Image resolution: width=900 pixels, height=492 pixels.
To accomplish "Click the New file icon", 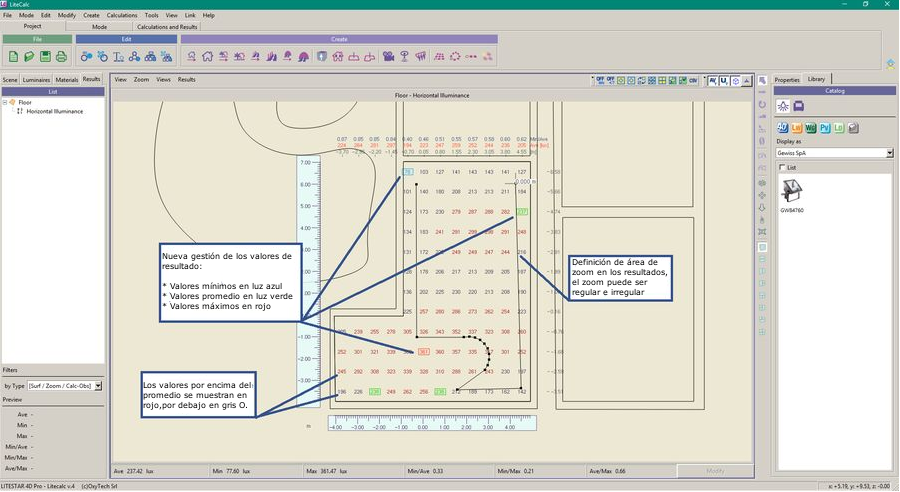I will coord(14,56).
